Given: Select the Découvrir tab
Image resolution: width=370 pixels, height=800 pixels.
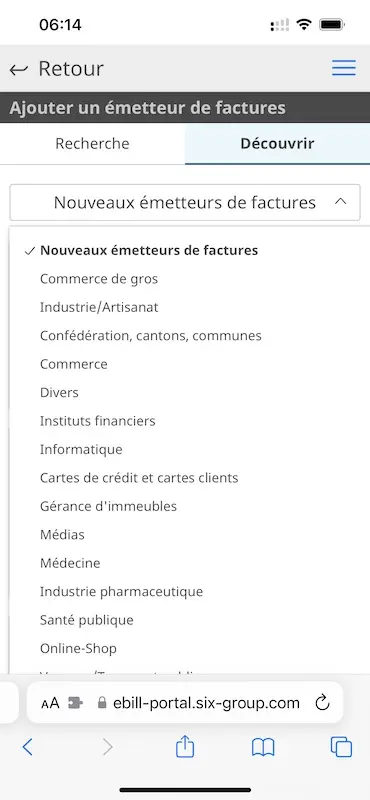Looking at the screenshot, I should pos(277,143).
